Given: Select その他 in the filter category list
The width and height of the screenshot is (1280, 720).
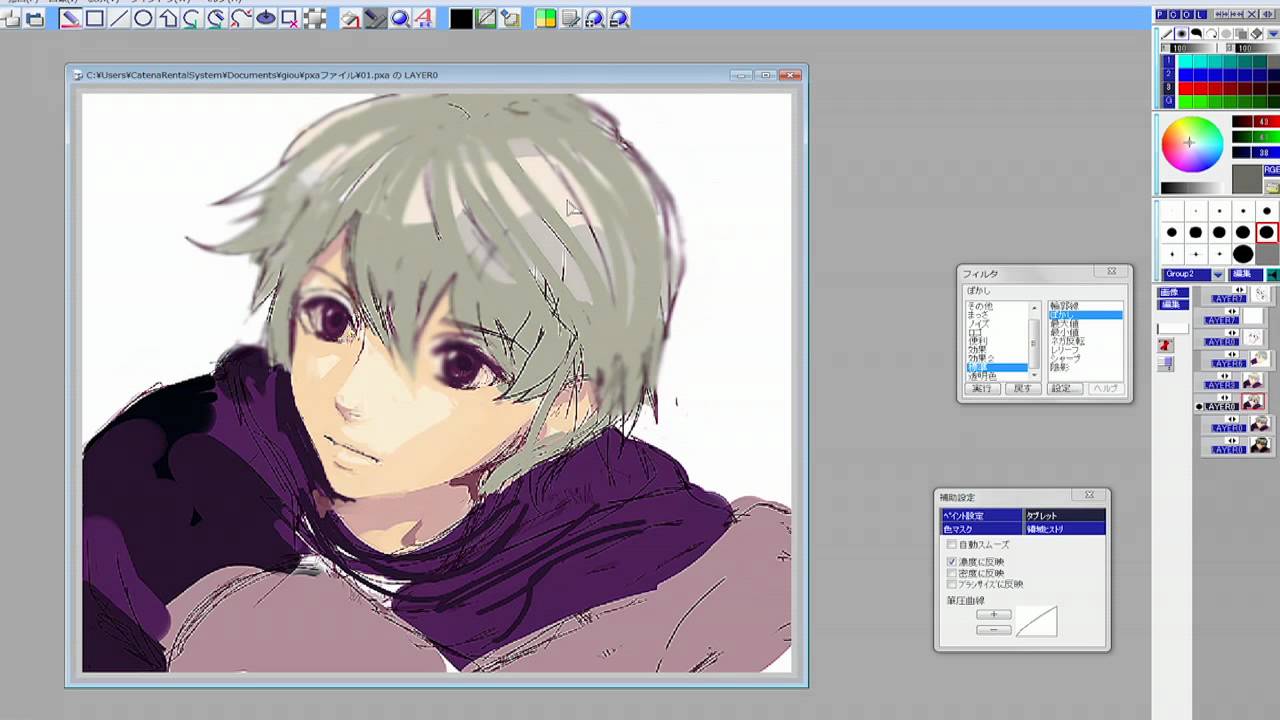Looking at the screenshot, I should click(x=980, y=306).
